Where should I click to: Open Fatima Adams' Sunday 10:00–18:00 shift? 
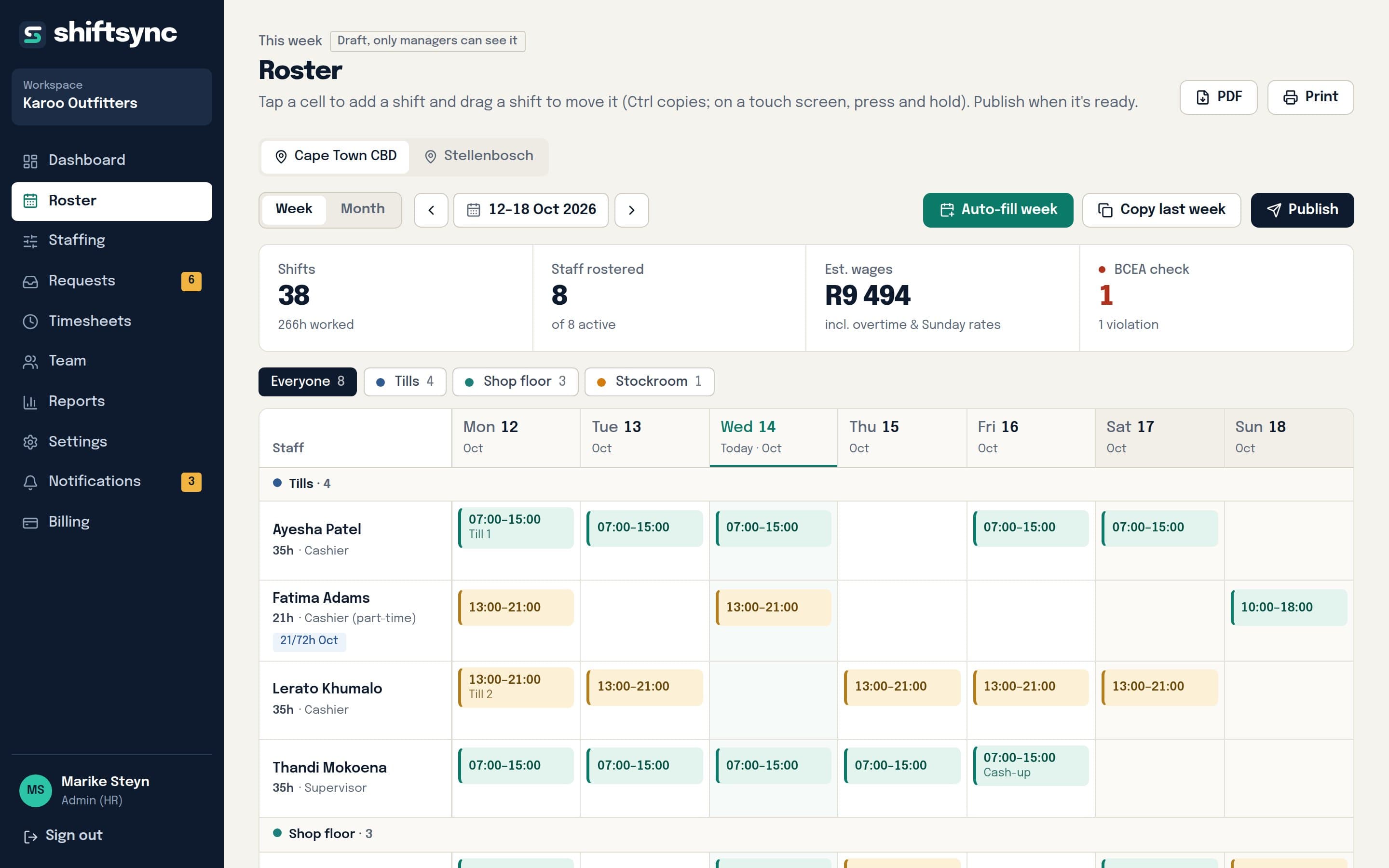(x=1289, y=608)
